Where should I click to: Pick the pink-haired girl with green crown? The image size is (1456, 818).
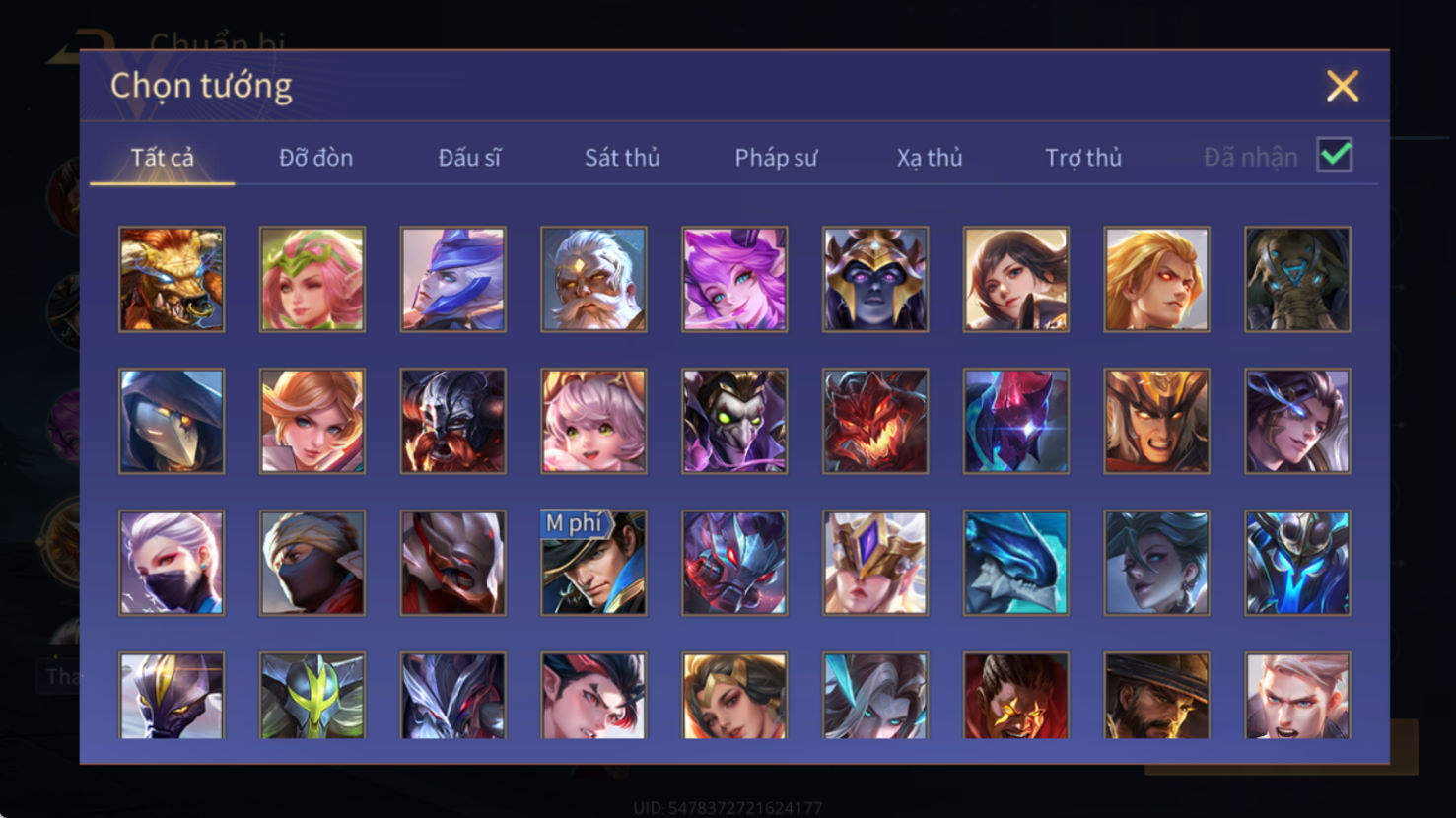click(x=312, y=279)
